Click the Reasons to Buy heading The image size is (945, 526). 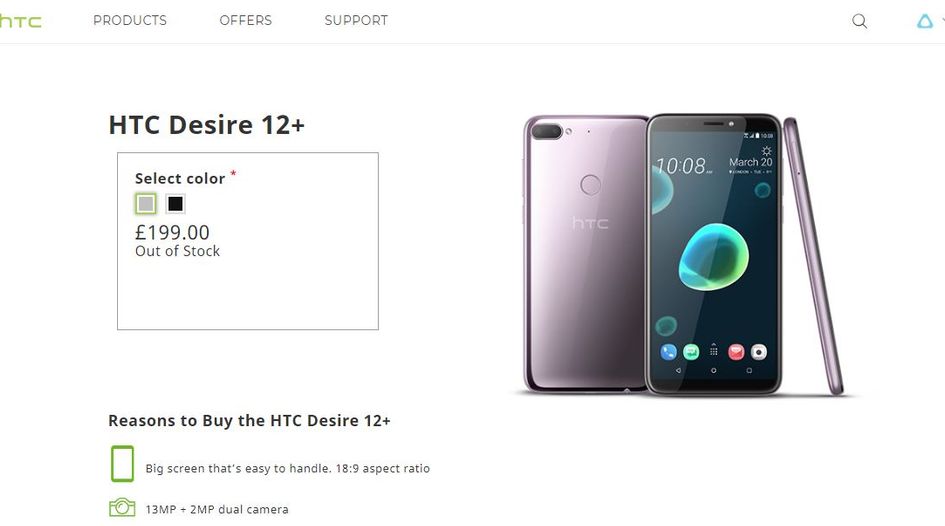pyautogui.click(x=249, y=420)
